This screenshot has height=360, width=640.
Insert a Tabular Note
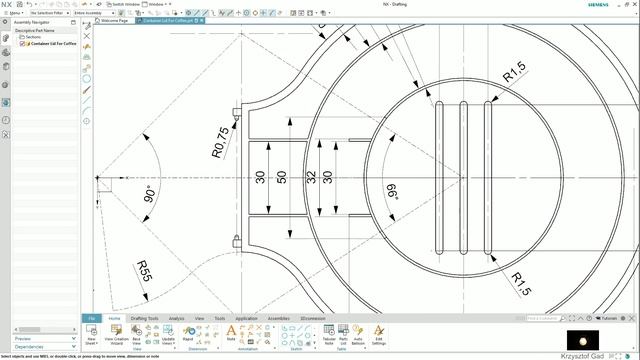pos(329,334)
